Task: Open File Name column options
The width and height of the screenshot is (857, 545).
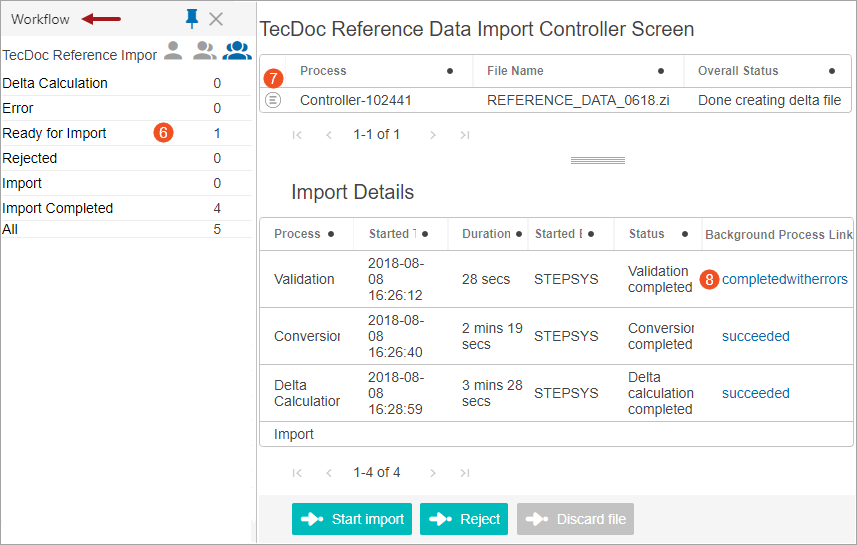Action: (x=661, y=71)
